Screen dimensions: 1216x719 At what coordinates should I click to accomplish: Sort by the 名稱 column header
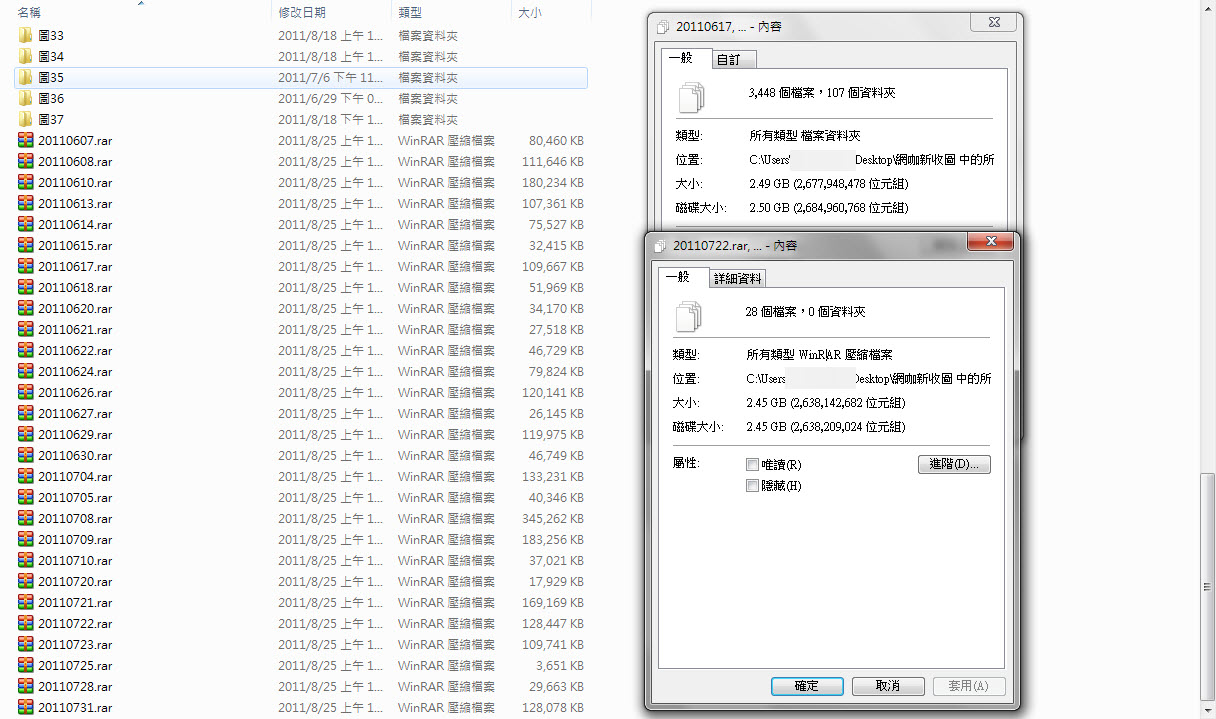[30, 12]
